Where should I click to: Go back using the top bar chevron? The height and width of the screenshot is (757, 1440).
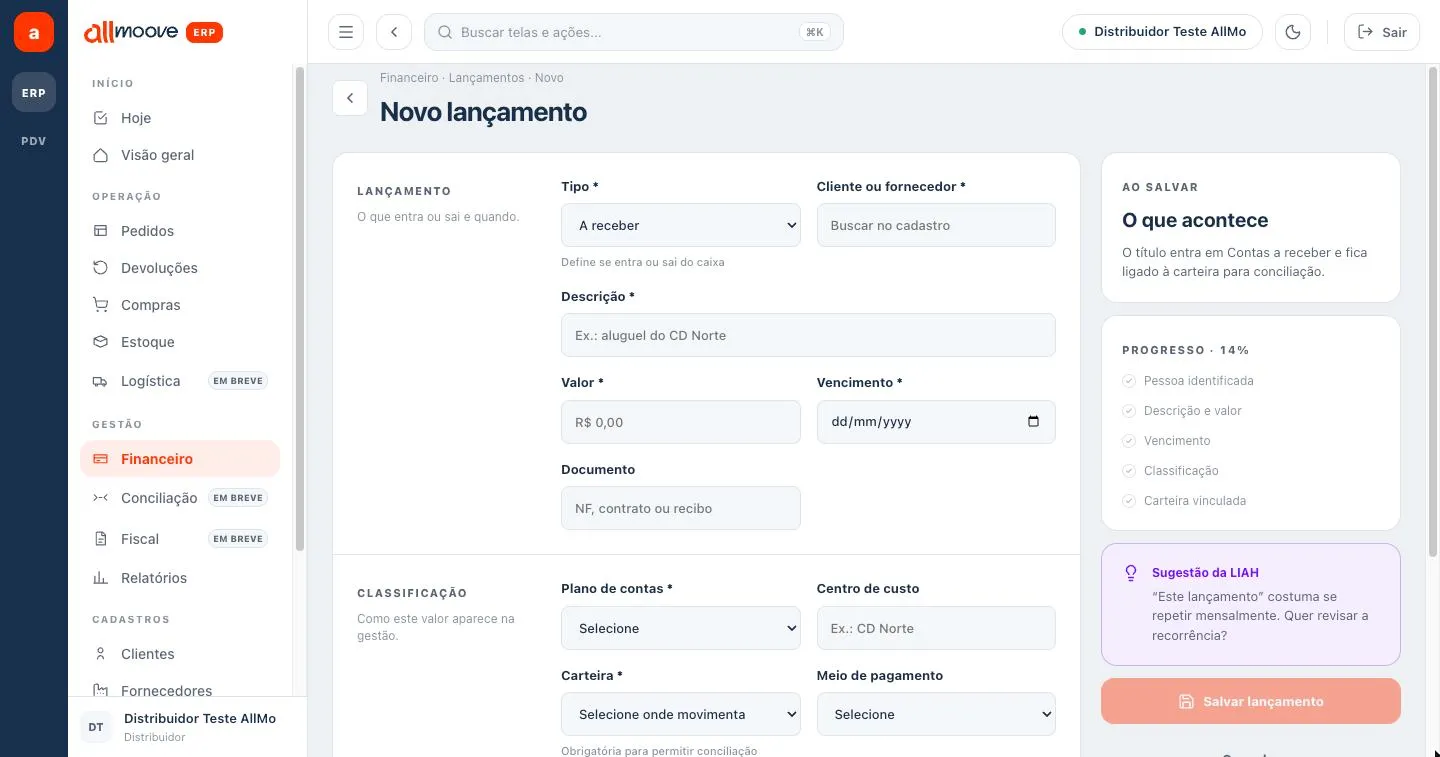[x=394, y=32]
